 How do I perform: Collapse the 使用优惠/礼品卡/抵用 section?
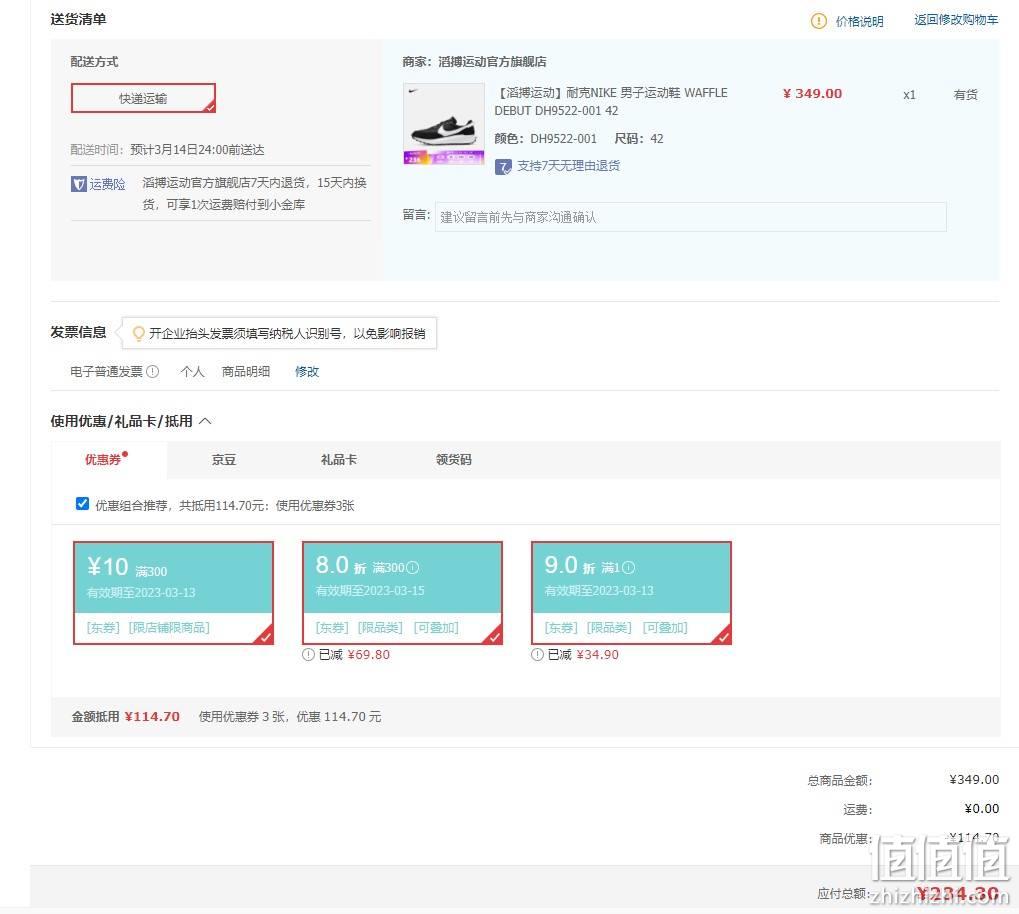coord(205,421)
